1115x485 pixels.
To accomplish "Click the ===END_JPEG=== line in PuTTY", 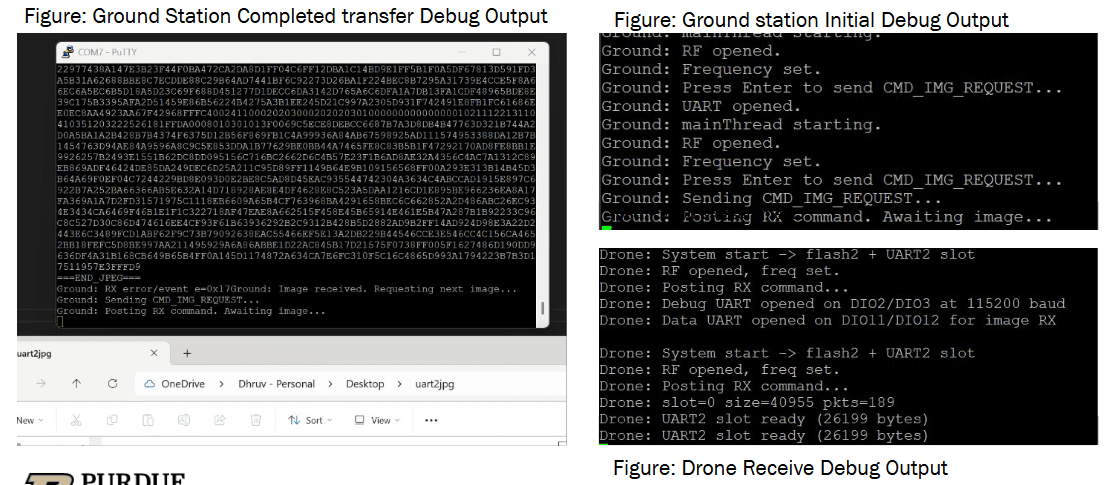I will 99,278.
